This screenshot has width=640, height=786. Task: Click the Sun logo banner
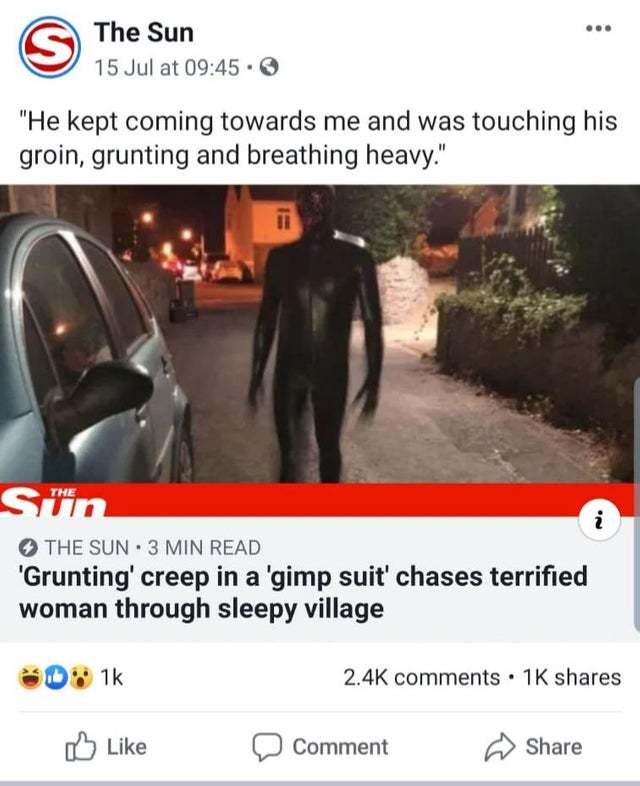point(53,502)
